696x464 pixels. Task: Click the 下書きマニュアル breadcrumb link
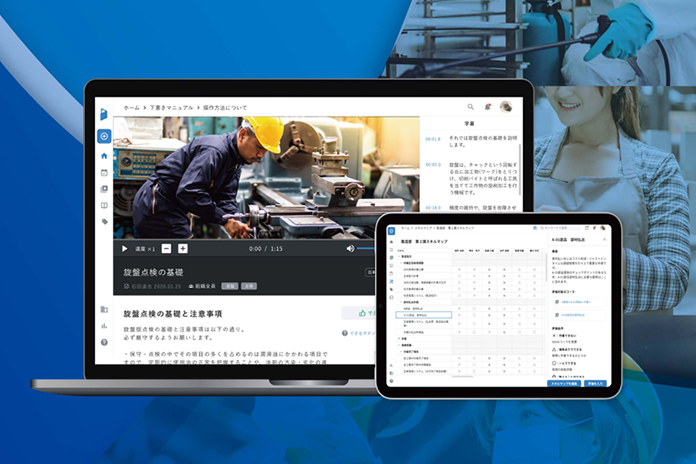(169, 106)
